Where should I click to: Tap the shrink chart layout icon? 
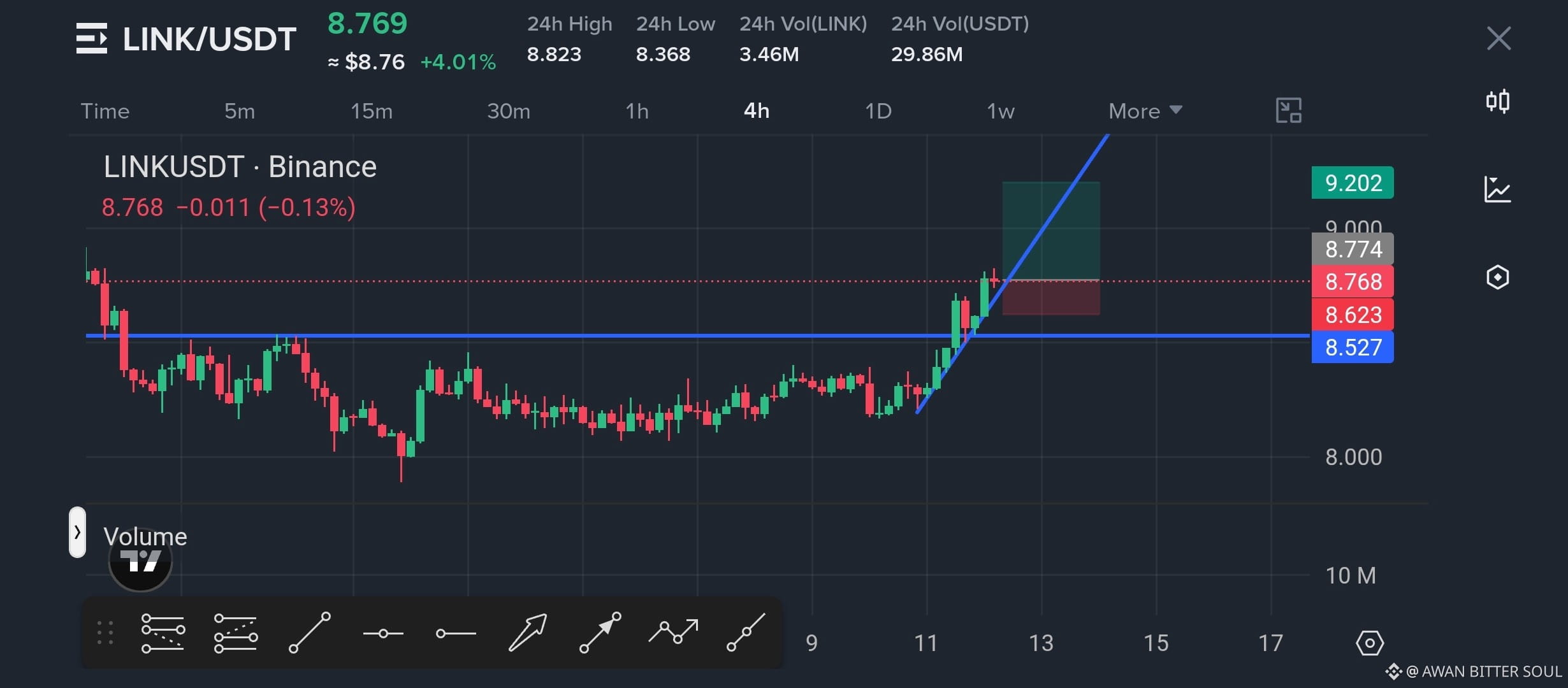(1288, 111)
